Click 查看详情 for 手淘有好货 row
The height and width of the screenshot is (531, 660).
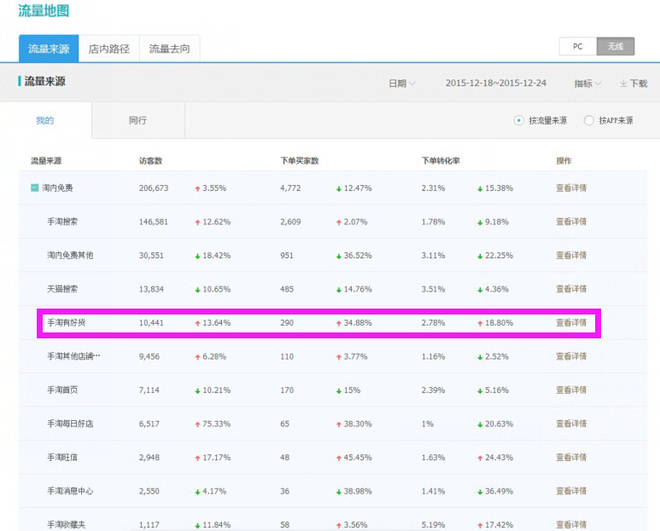coord(571,323)
